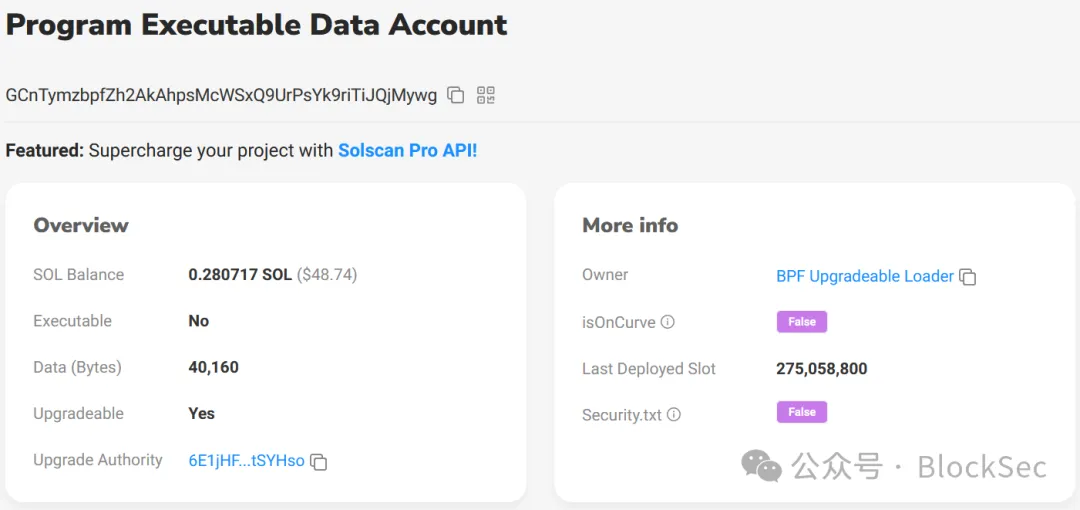
Task: Click the SOL Balance value 0.280717 SOL
Action: click(x=240, y=275)
